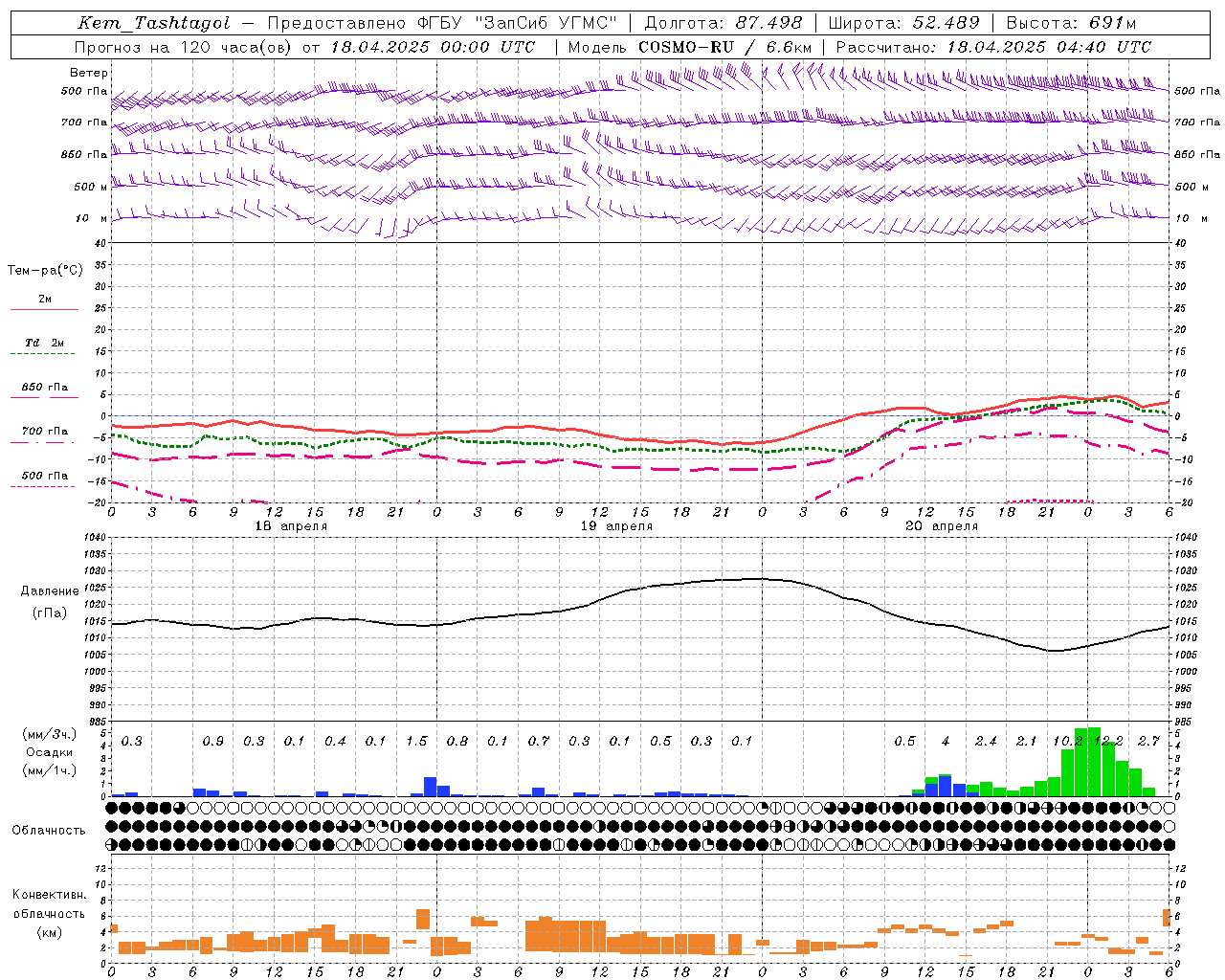1225x980 pixels.
Task: Click the Конвективн. convective cloud label
Action: point(49,895)
